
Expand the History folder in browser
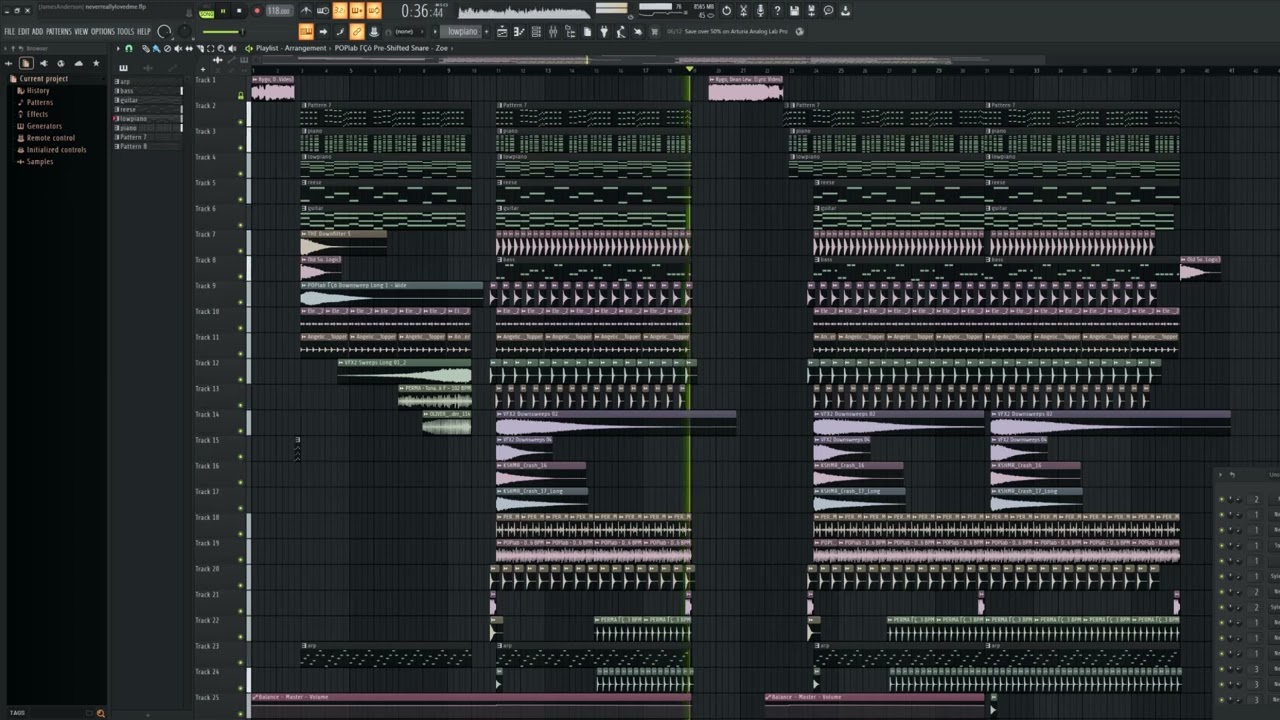tap(38, 91)
